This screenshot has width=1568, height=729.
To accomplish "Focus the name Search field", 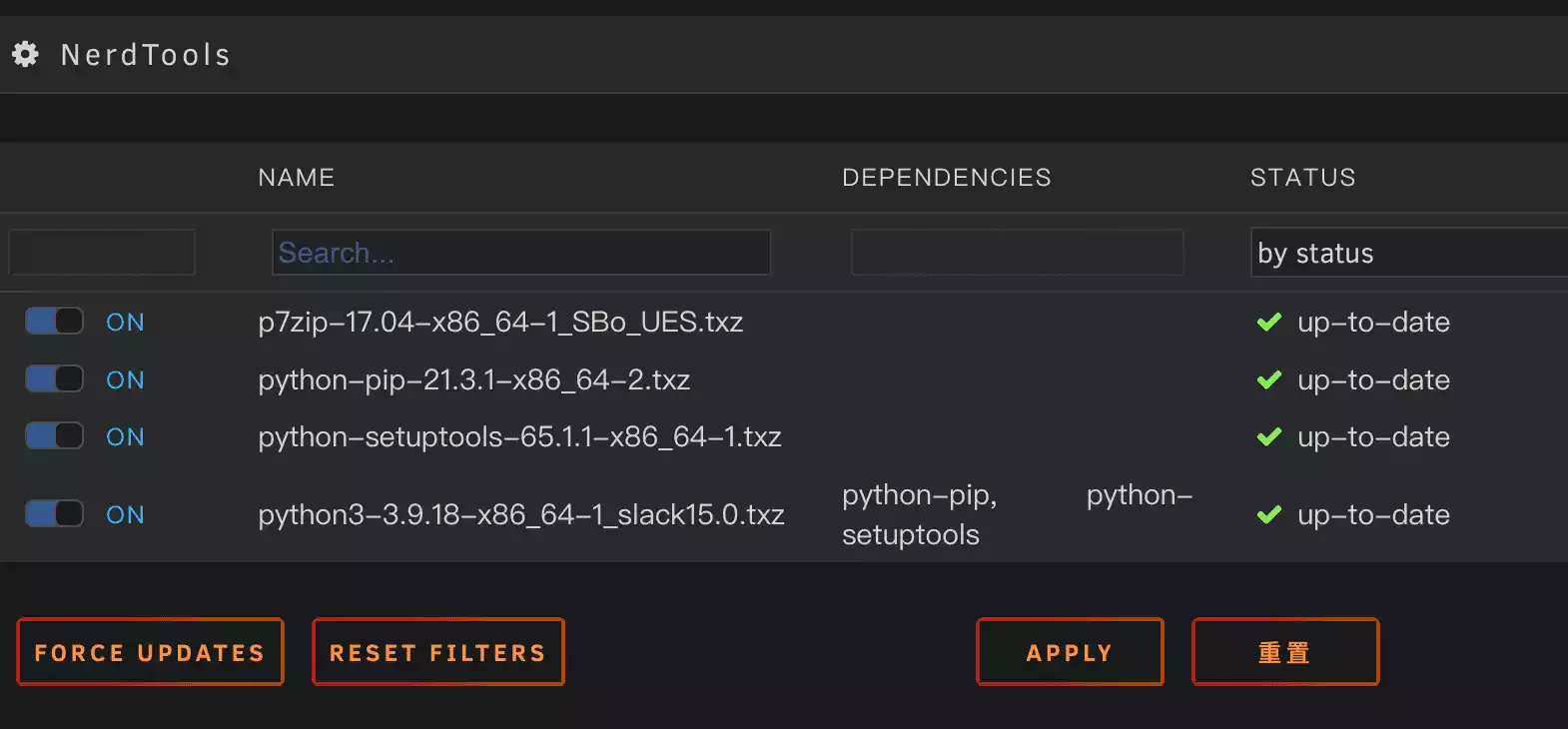I will 520,253.
